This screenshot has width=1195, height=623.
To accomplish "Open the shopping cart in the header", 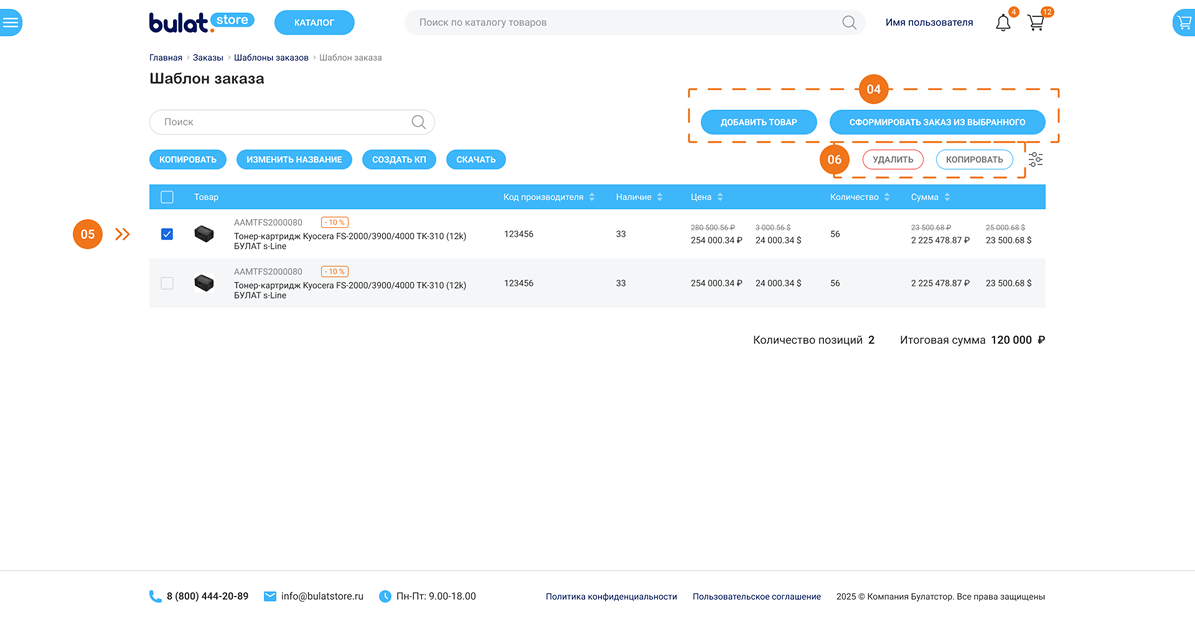I will coord(1036,23).
